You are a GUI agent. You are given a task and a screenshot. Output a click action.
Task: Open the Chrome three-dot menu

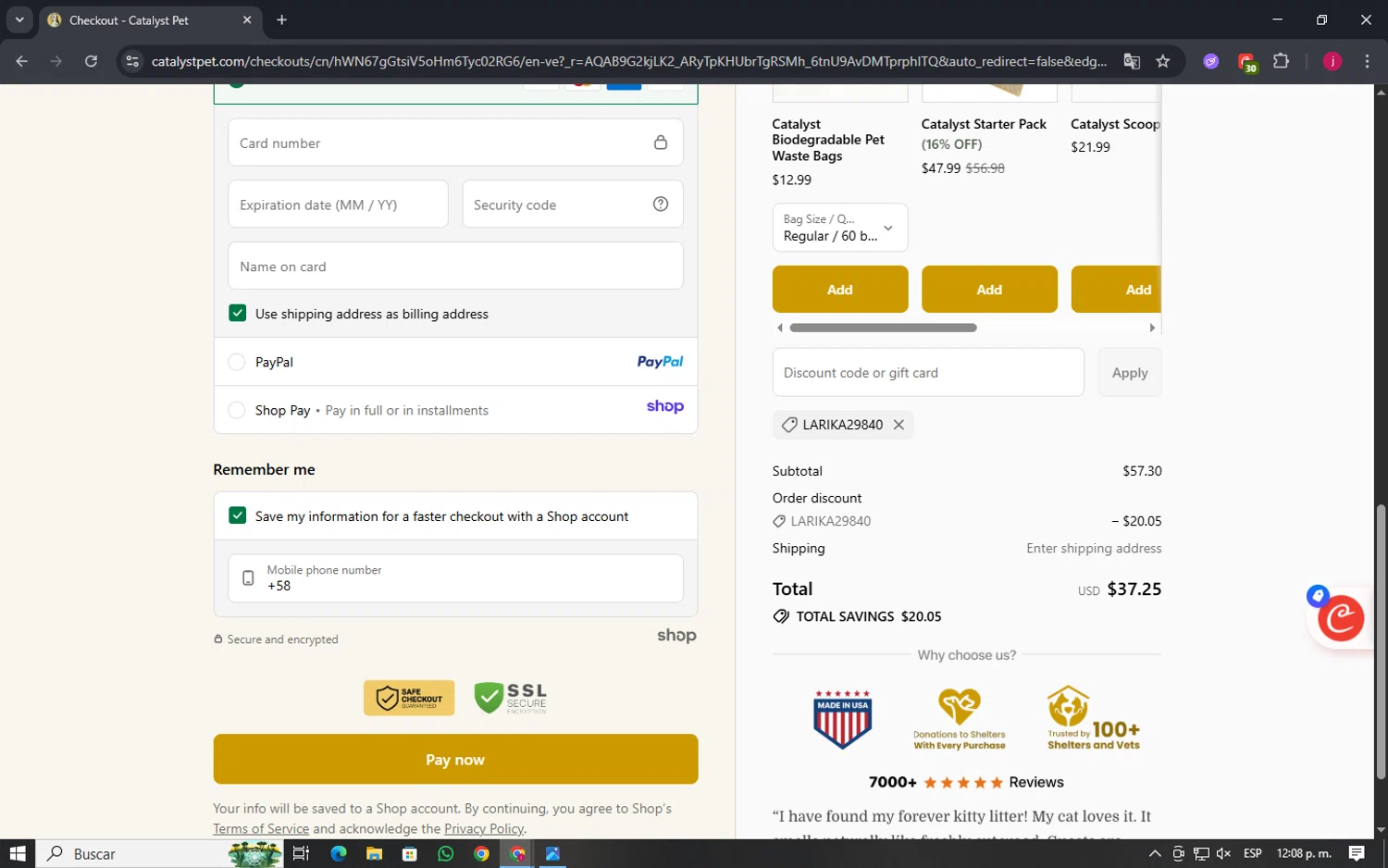click(x=1367, y=61)
